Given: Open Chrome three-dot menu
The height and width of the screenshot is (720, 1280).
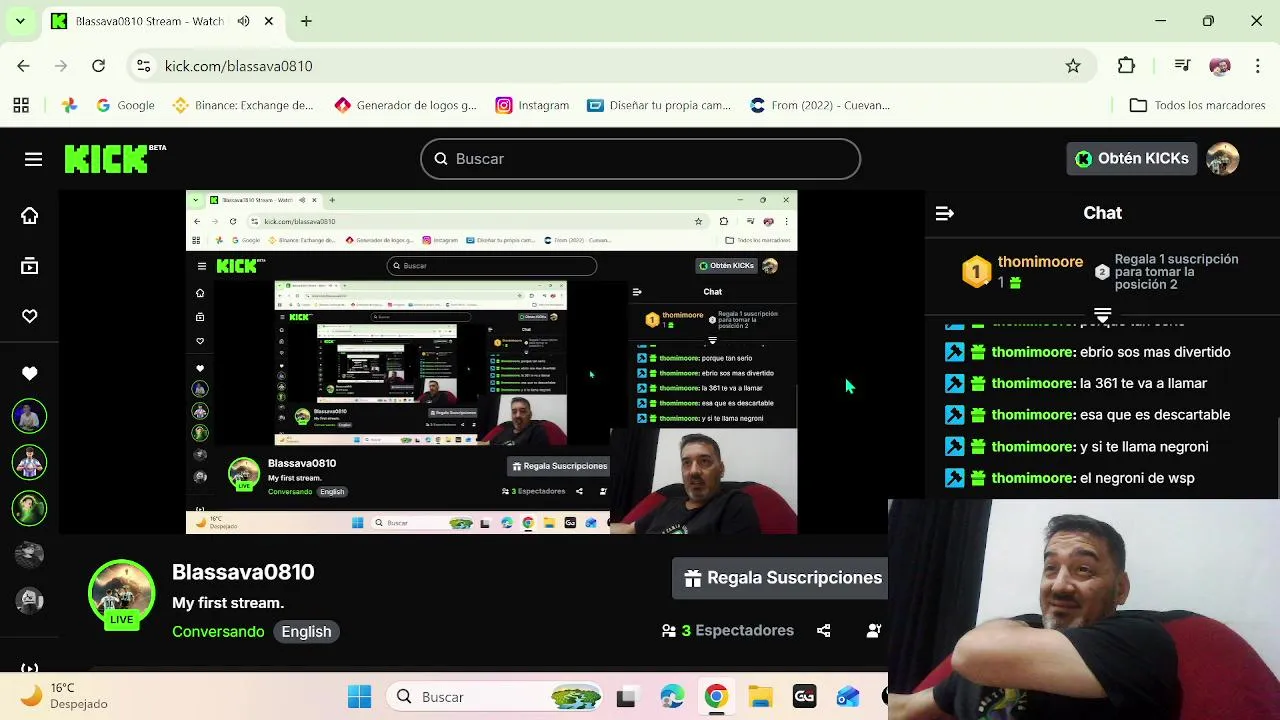Looking at the screenshot, I should click(x=1257, y=66).
